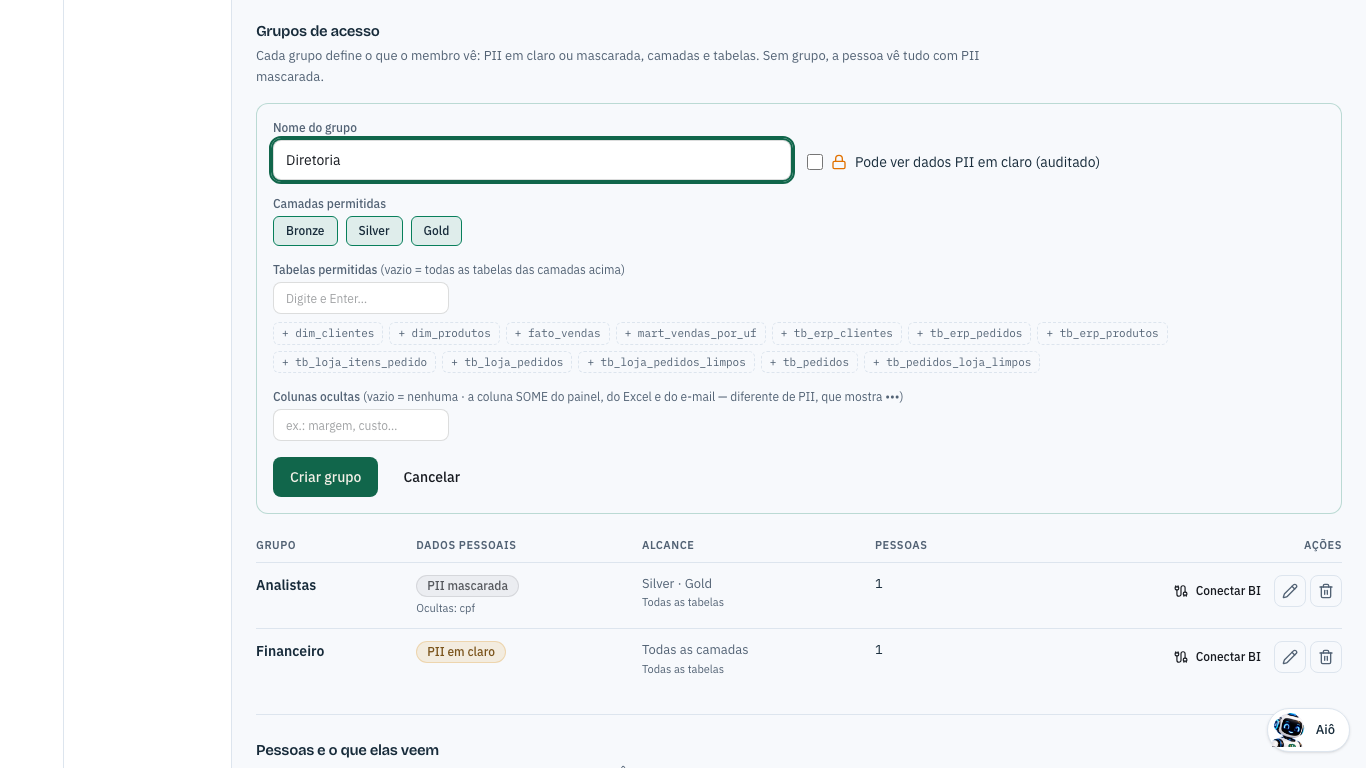Screen dimensions: 1366x768
Task: Delete the Financeiro group with trash icon
Action: [x=1326, y=657]
